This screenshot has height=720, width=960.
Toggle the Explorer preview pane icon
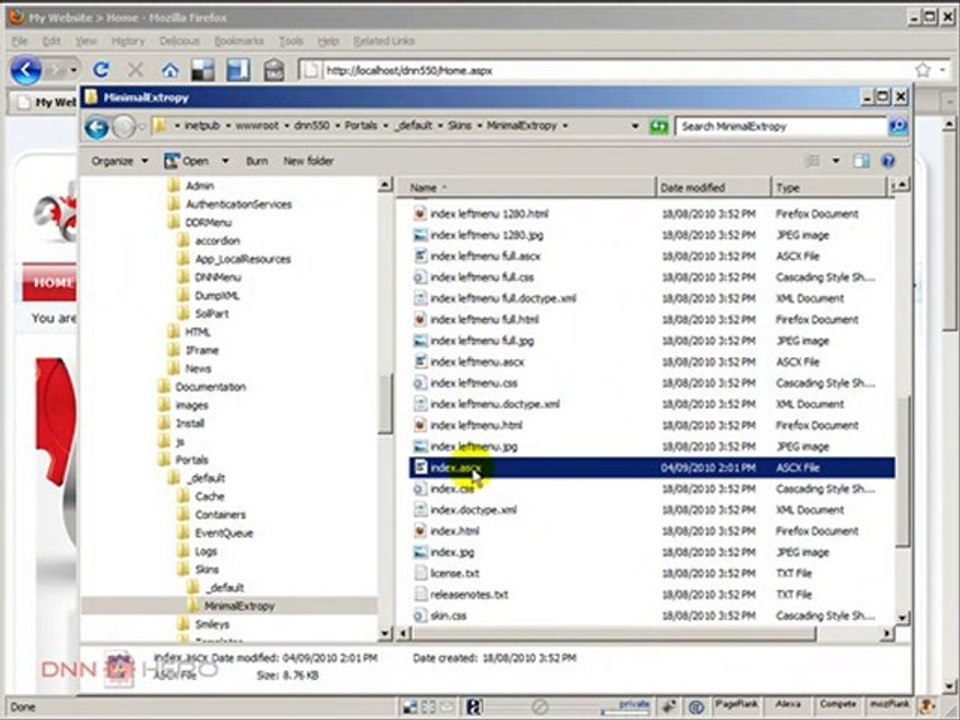tap(861, 161)
